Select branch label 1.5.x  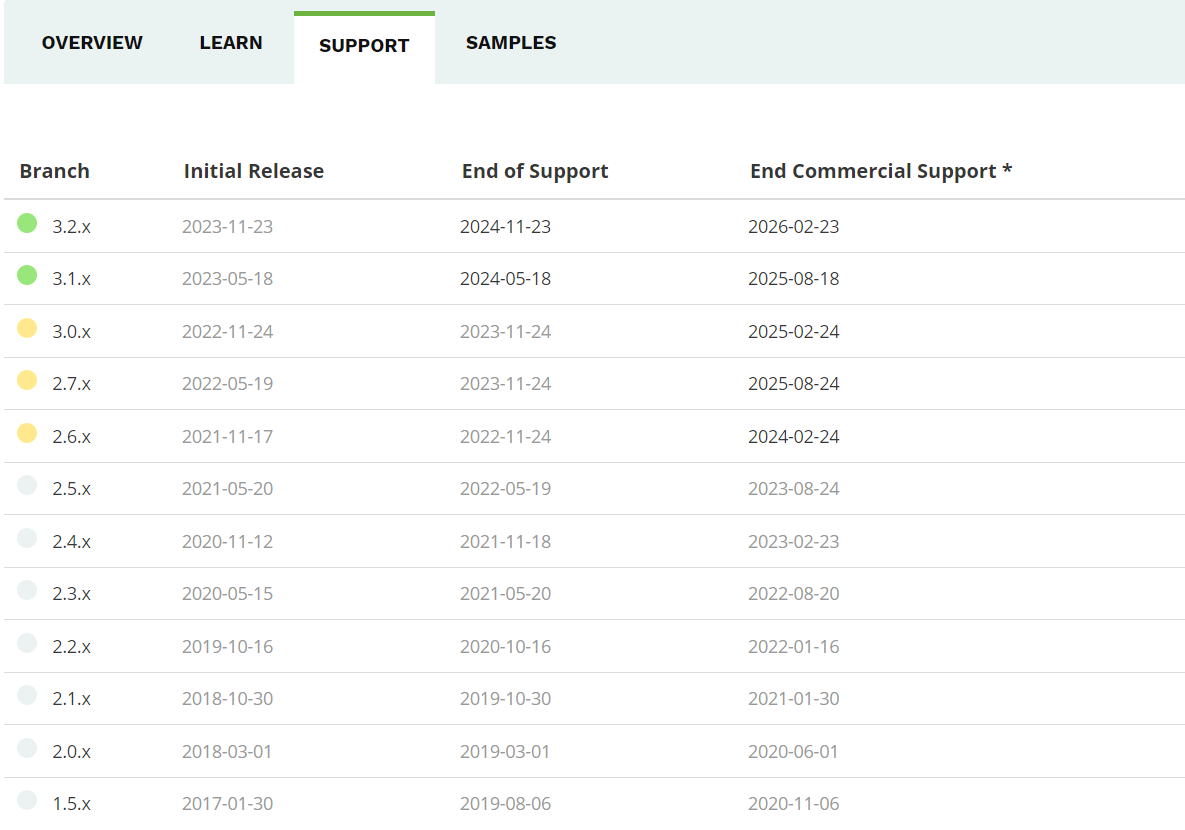(72, 804)
